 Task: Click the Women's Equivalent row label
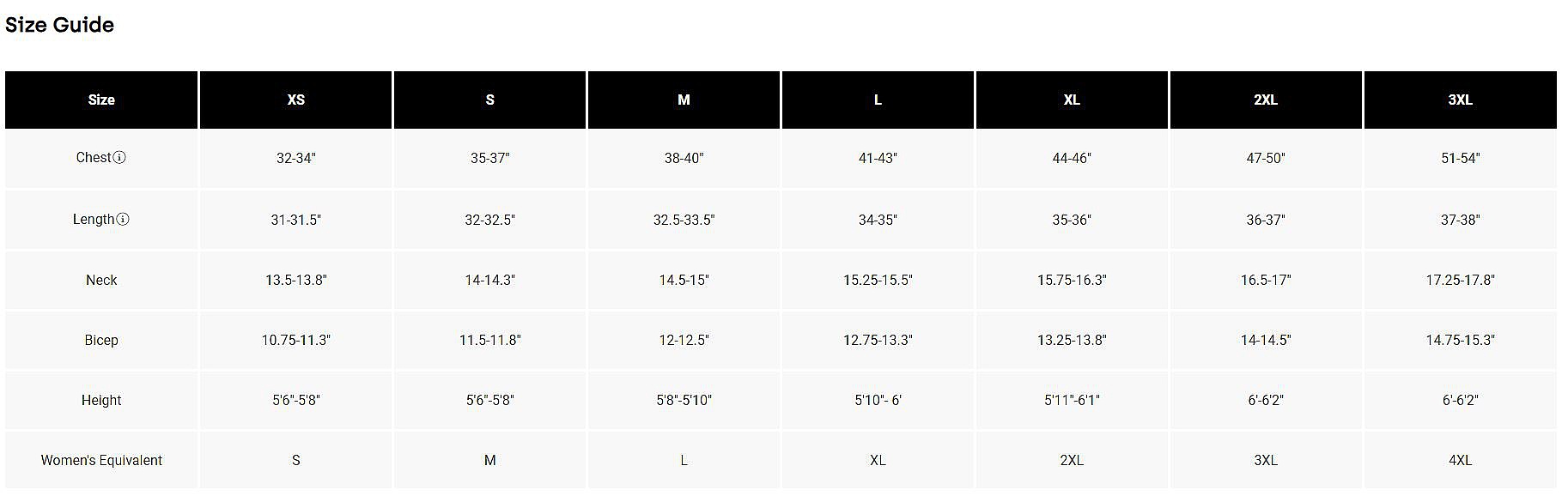(101, 461)
